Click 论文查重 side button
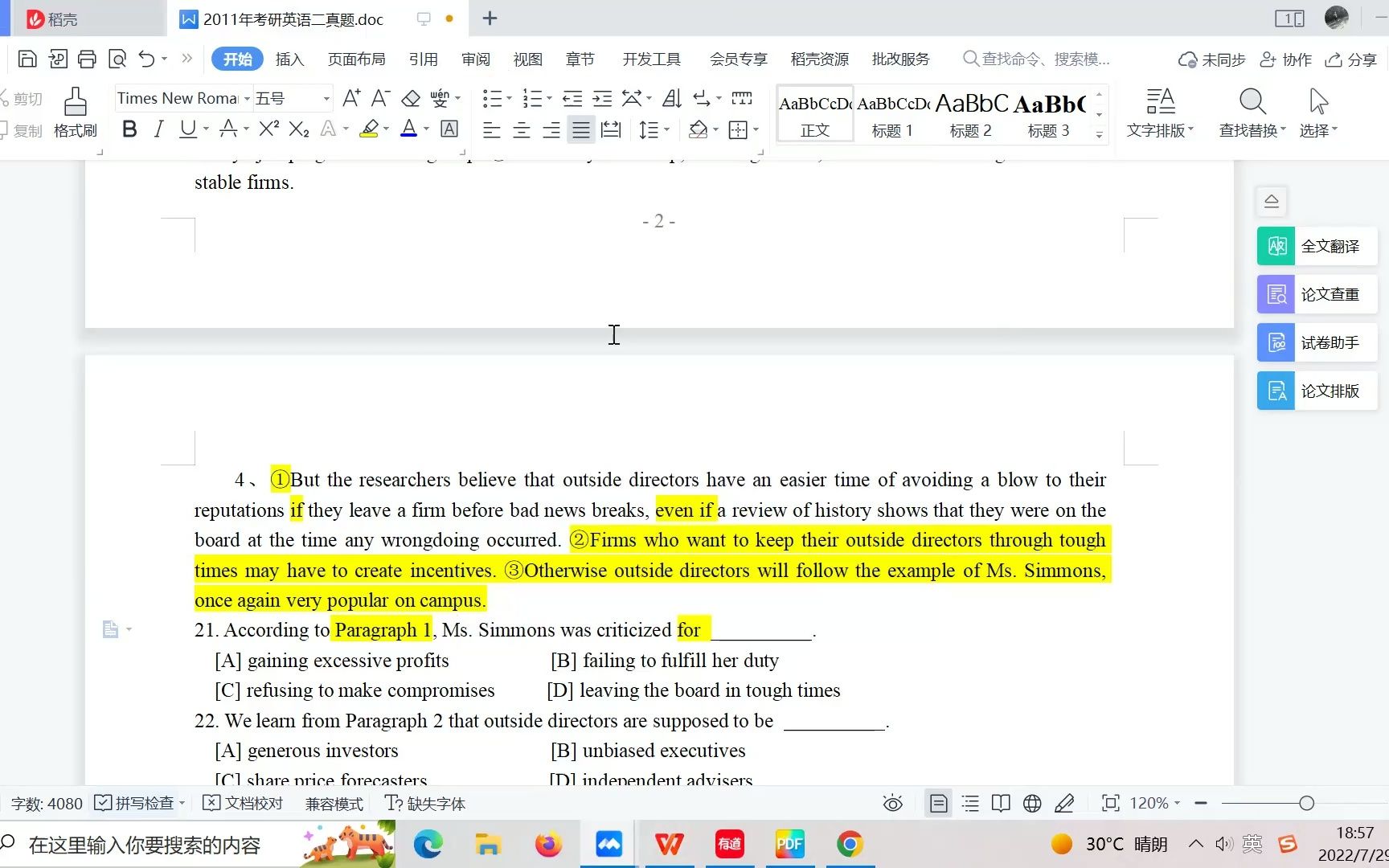This screenshot has width=1389, height=868. coord(1317,294)
